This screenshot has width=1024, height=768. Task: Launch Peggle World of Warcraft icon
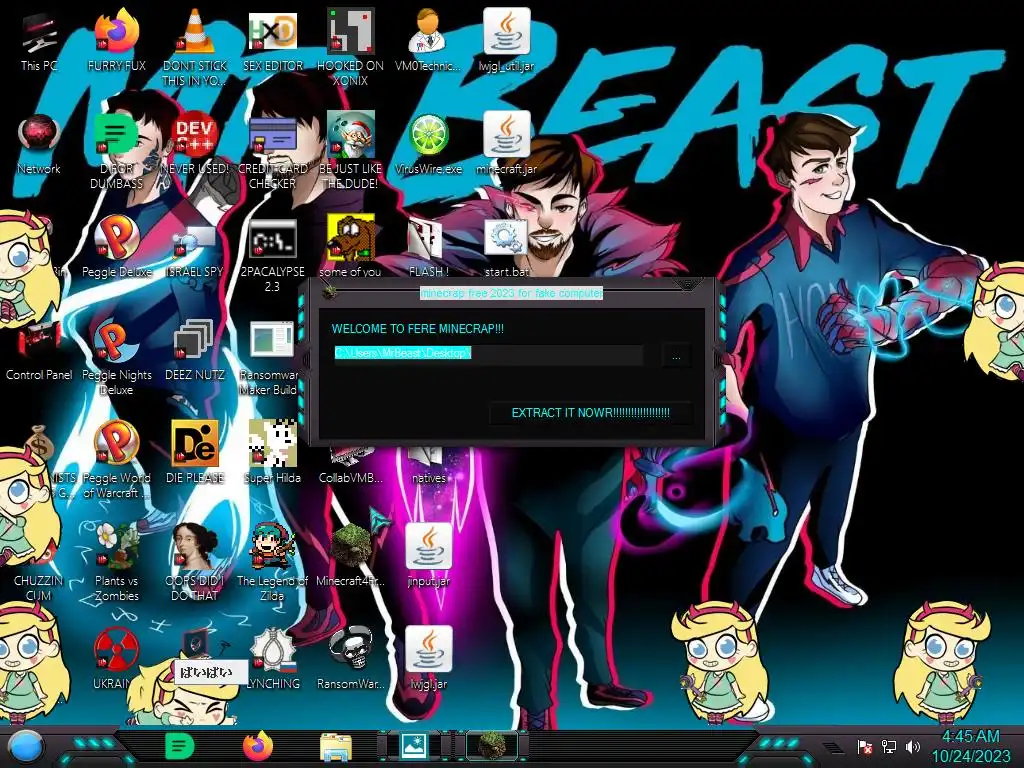tap(117, 461)
